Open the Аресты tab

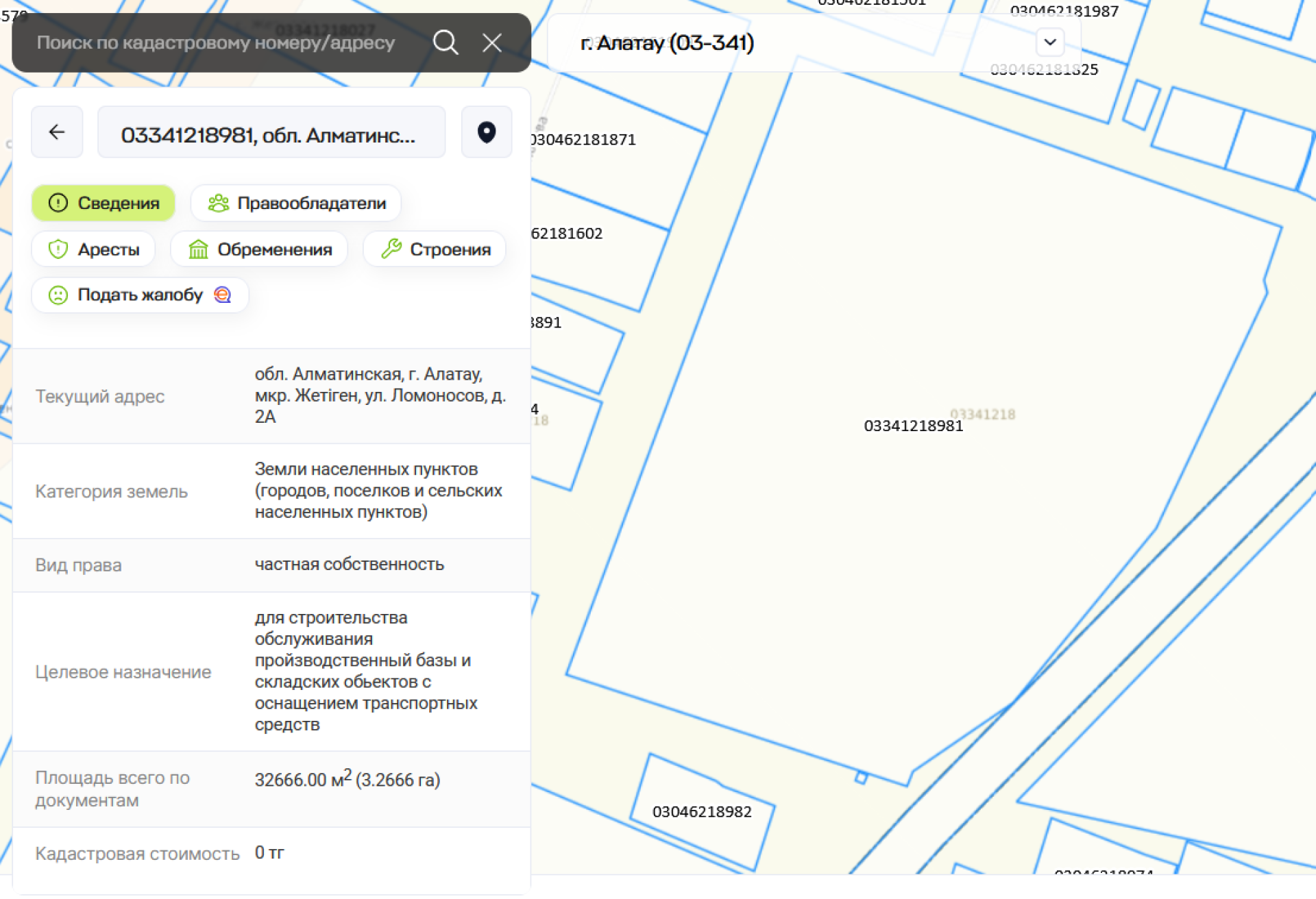[x=94, y=249]
